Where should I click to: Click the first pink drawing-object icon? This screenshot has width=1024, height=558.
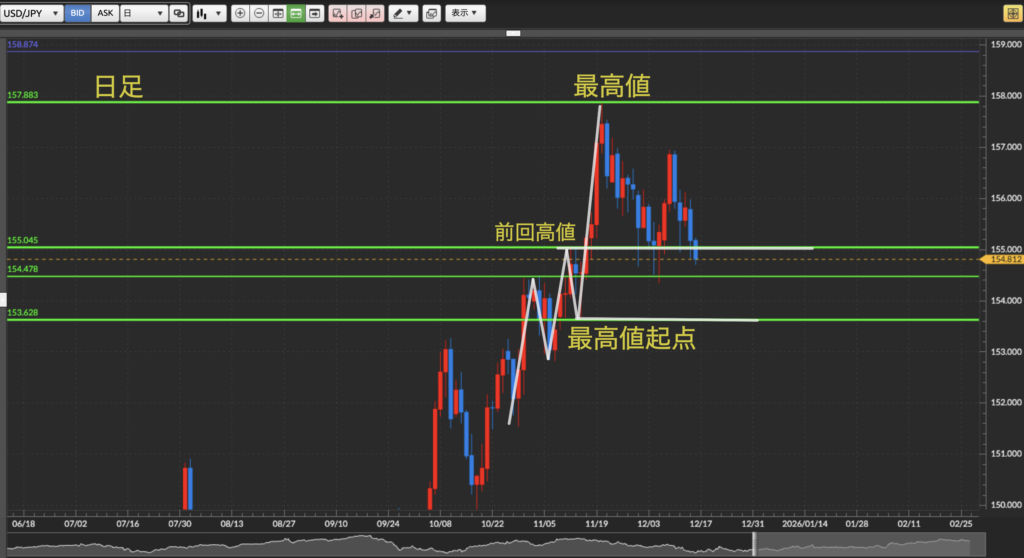click(337, 14)
